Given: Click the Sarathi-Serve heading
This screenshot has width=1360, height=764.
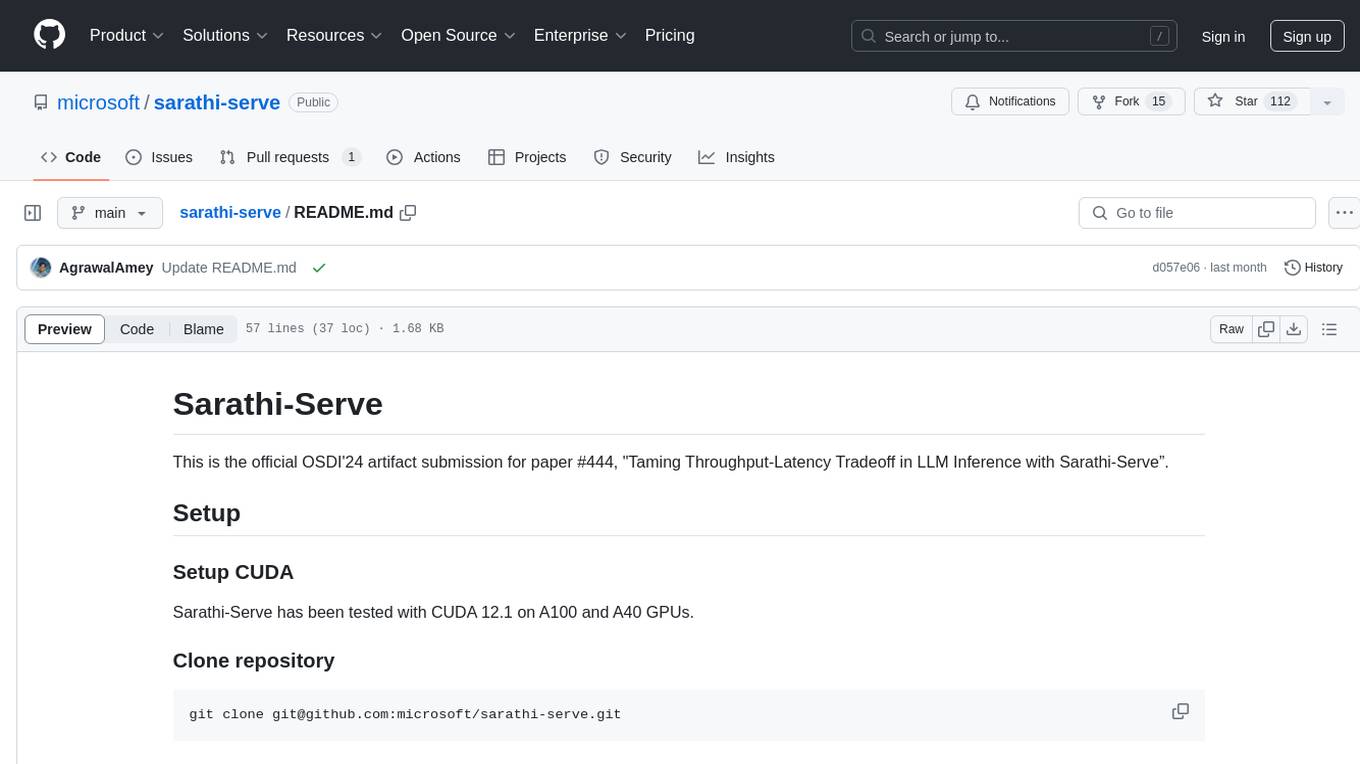Looking at the screenshot, I should (x=278, y=404).
